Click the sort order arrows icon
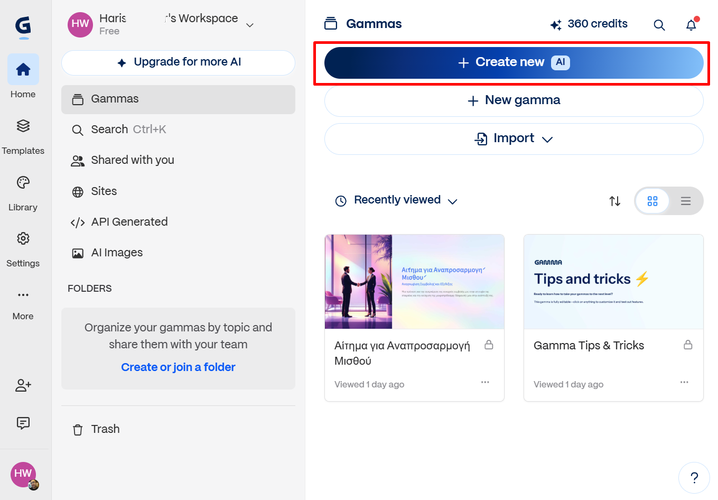 (x=614, y=201)
